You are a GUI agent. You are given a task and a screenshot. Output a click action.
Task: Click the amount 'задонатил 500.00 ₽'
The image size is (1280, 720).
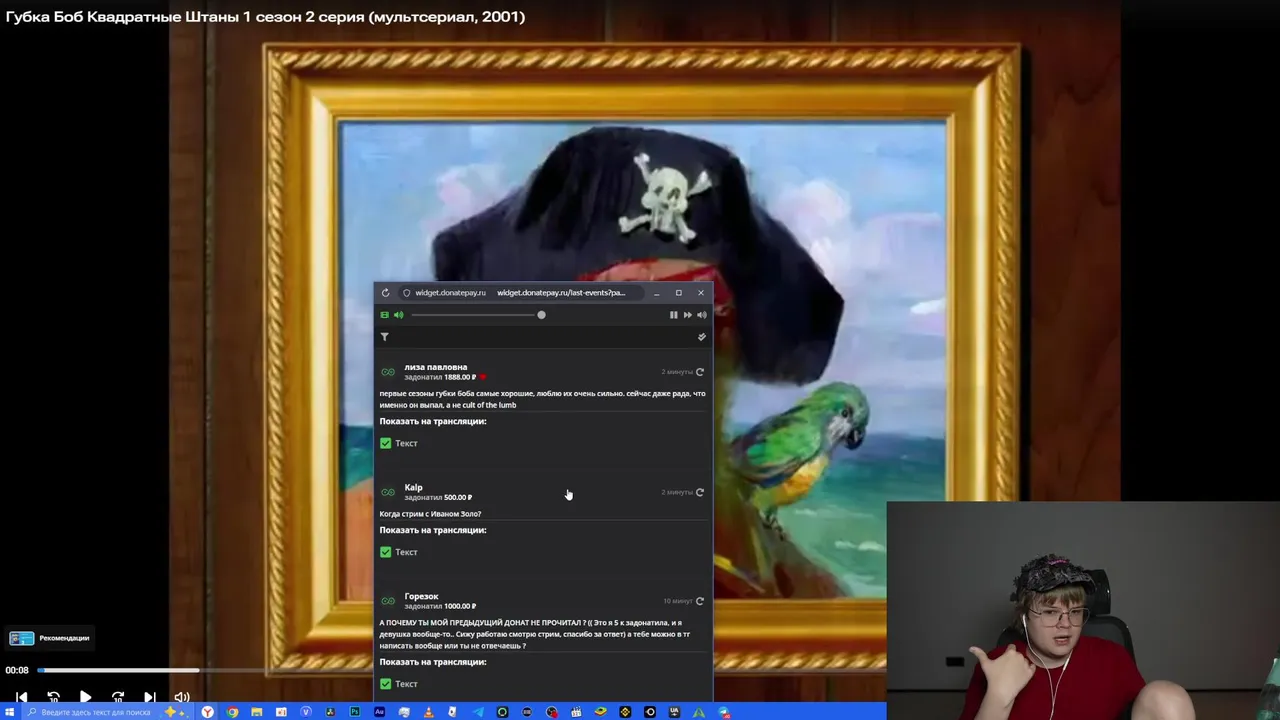438,497
